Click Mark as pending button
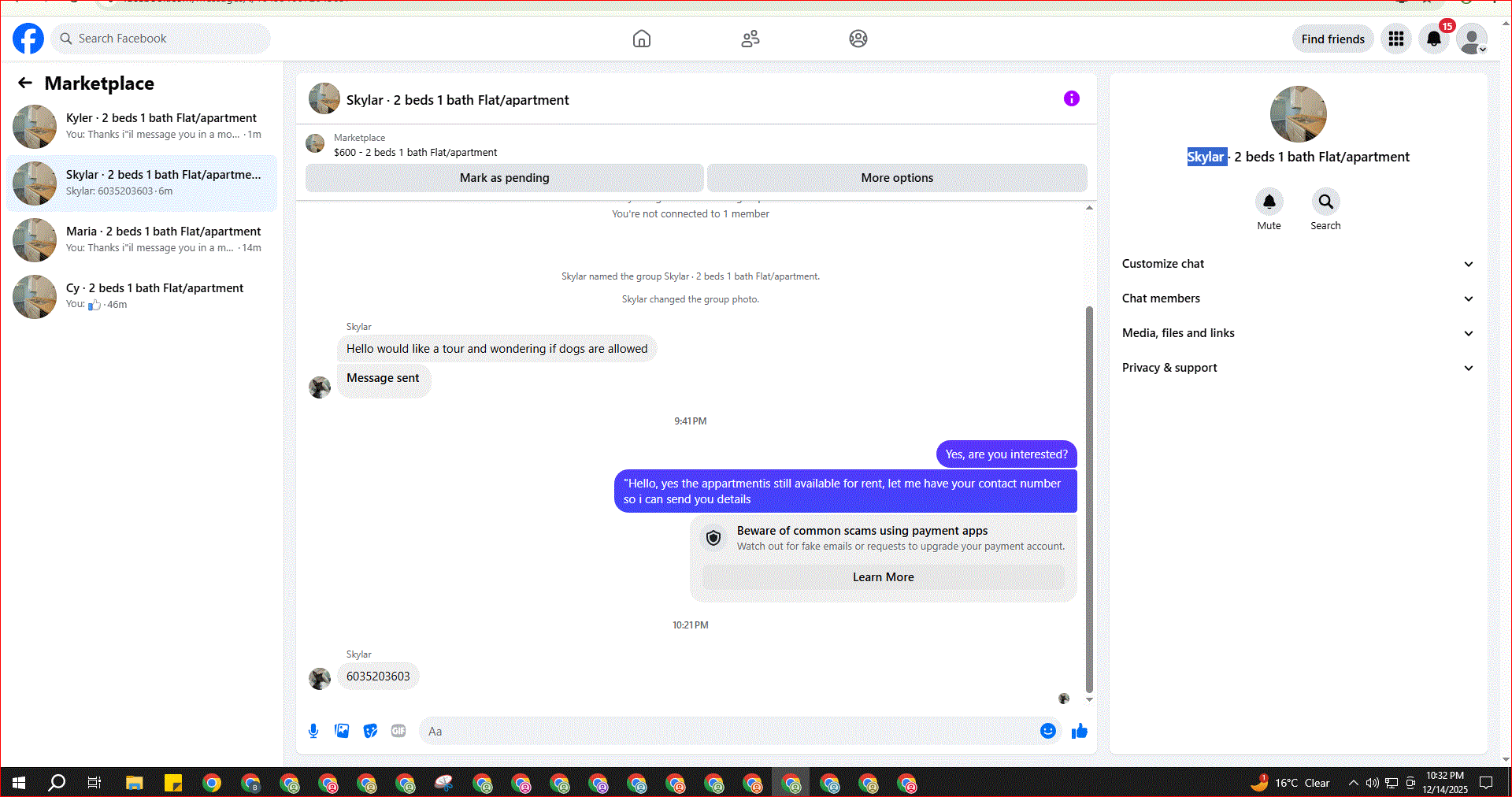Viewport: 1512px width, 797px height. [x=504, y=178]
